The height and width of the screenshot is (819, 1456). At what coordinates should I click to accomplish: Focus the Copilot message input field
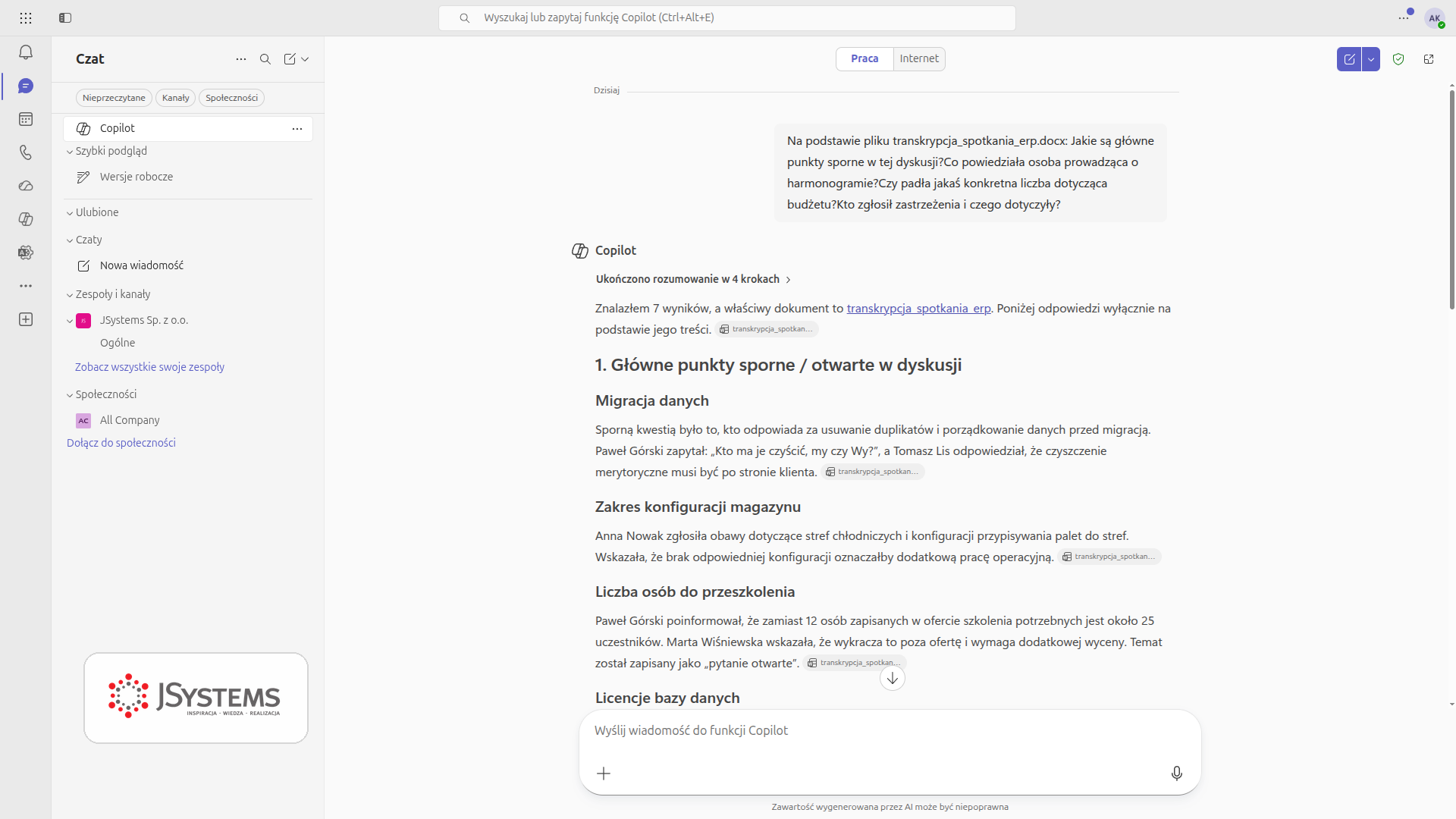tap(890, 731)
